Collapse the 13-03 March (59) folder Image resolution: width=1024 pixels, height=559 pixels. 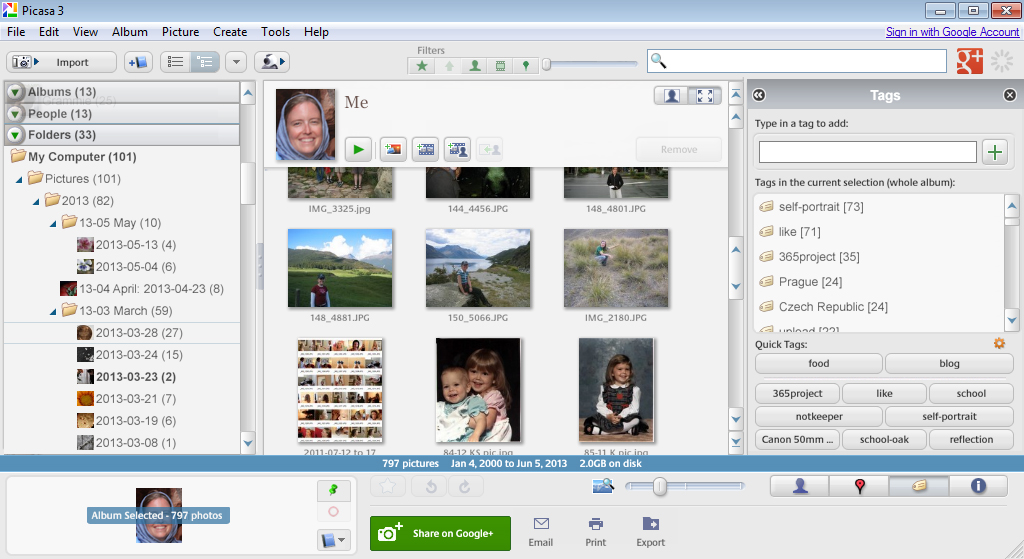coord(53,311)
